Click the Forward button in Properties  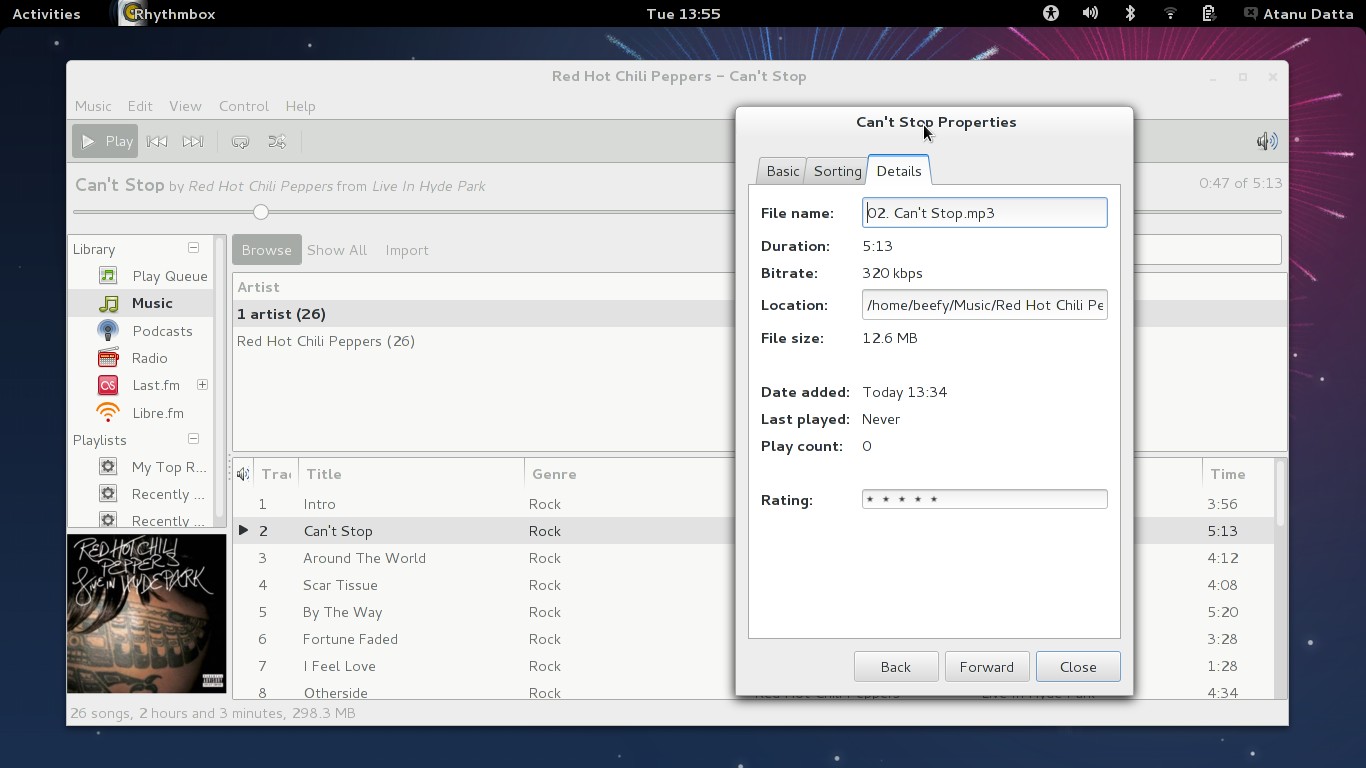tap(986, 667)
